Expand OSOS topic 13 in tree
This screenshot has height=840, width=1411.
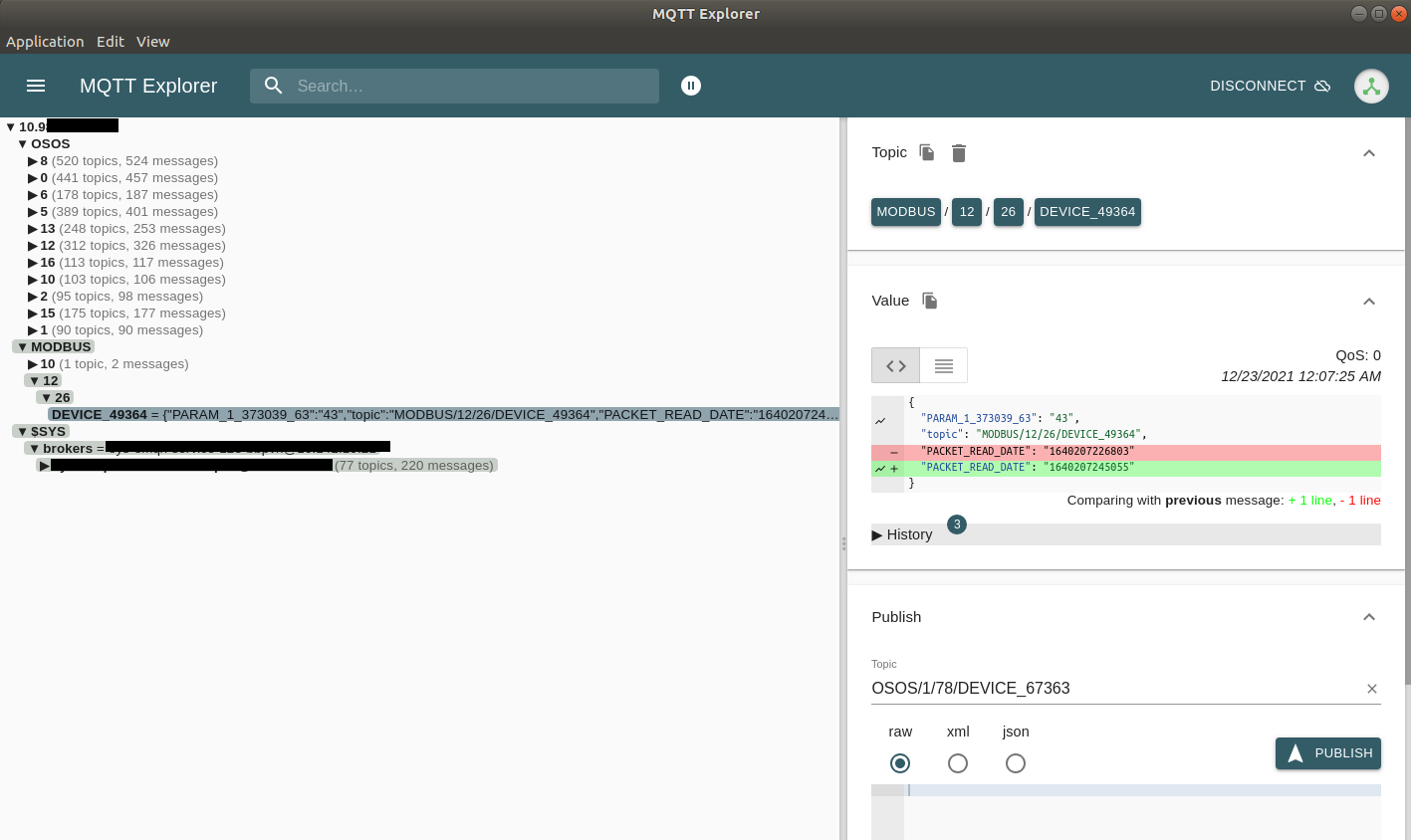(33, 229)
